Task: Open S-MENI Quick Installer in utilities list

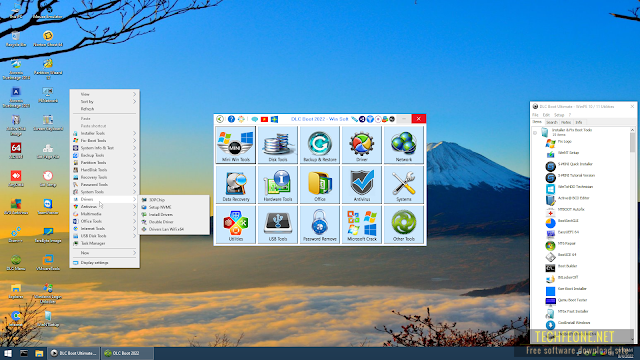Action: tap(575, 164)
